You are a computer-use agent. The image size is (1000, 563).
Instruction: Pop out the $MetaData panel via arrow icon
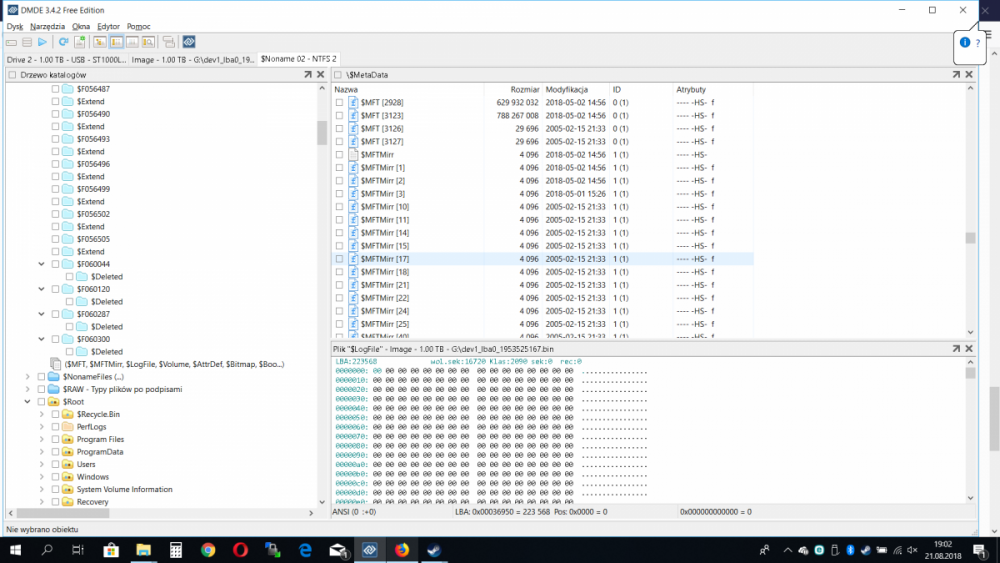pos(956,75)
